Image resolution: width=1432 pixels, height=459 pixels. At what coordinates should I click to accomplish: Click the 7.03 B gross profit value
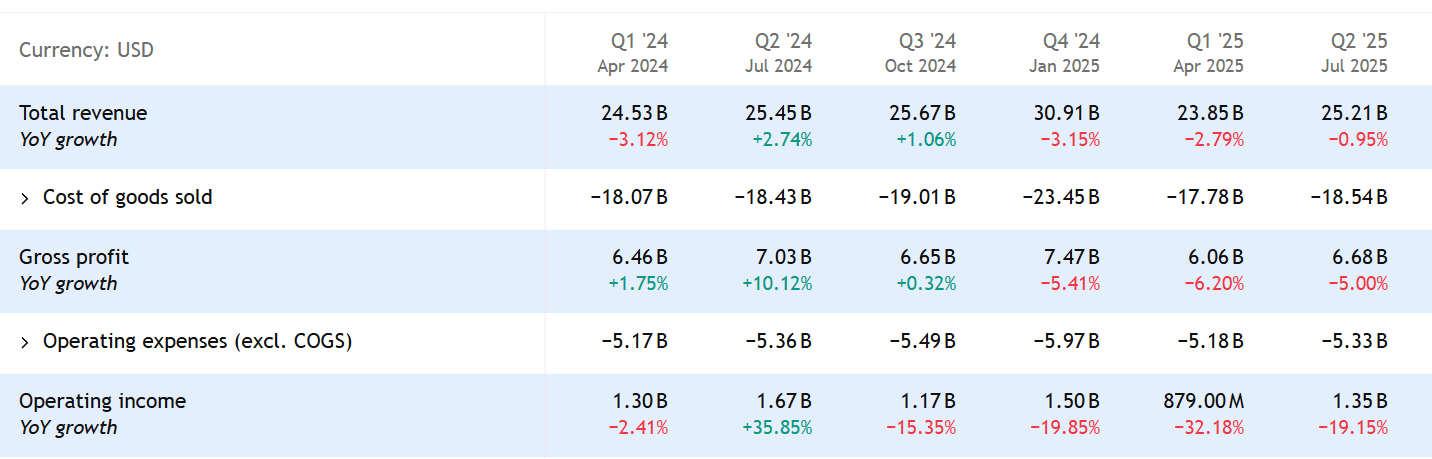point(783,257)
